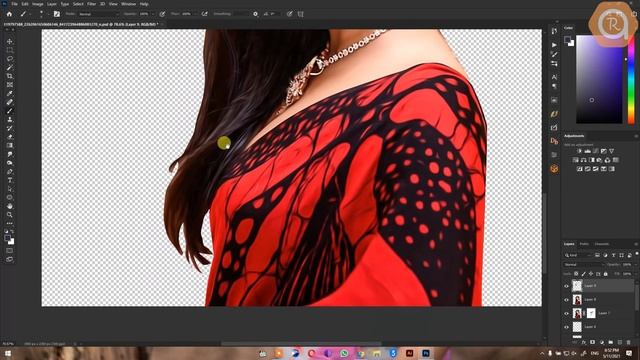Image resolution: width=640 pixels, height=360 pixels.
Task: Add layer style with fx icon
Action: click(x=584, y=342)
